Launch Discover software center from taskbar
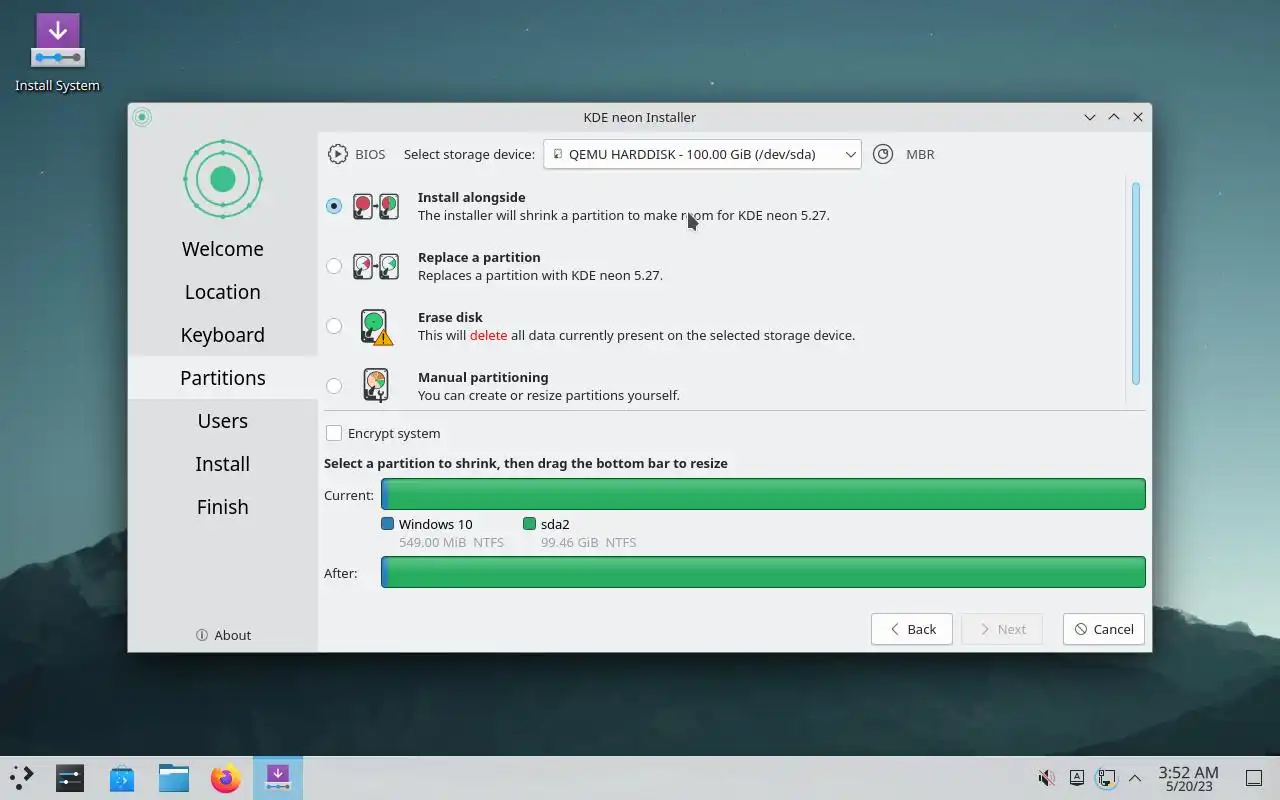 (122, 777)
